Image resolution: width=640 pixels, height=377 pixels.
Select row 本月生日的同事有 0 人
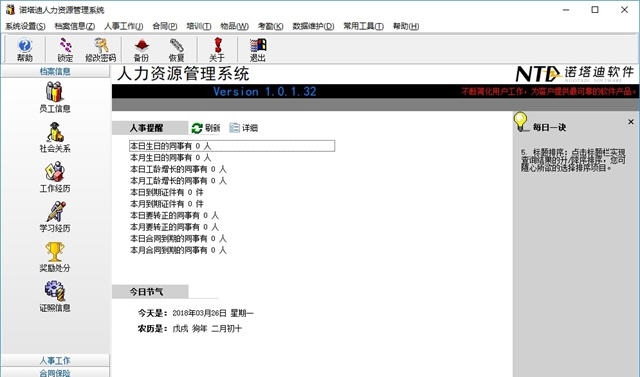click(171, 157)
